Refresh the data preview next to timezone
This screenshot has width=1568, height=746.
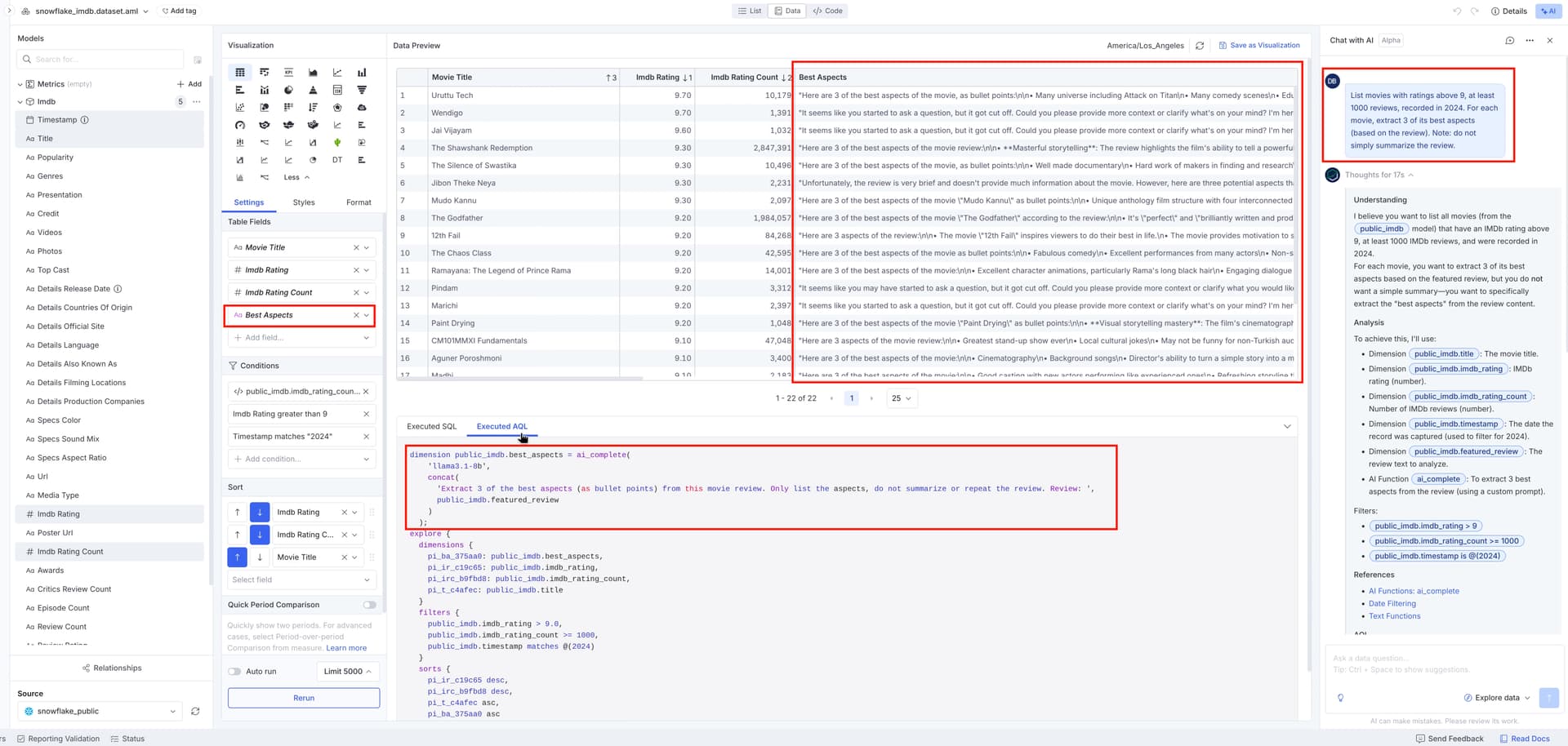click(1200, 46)
